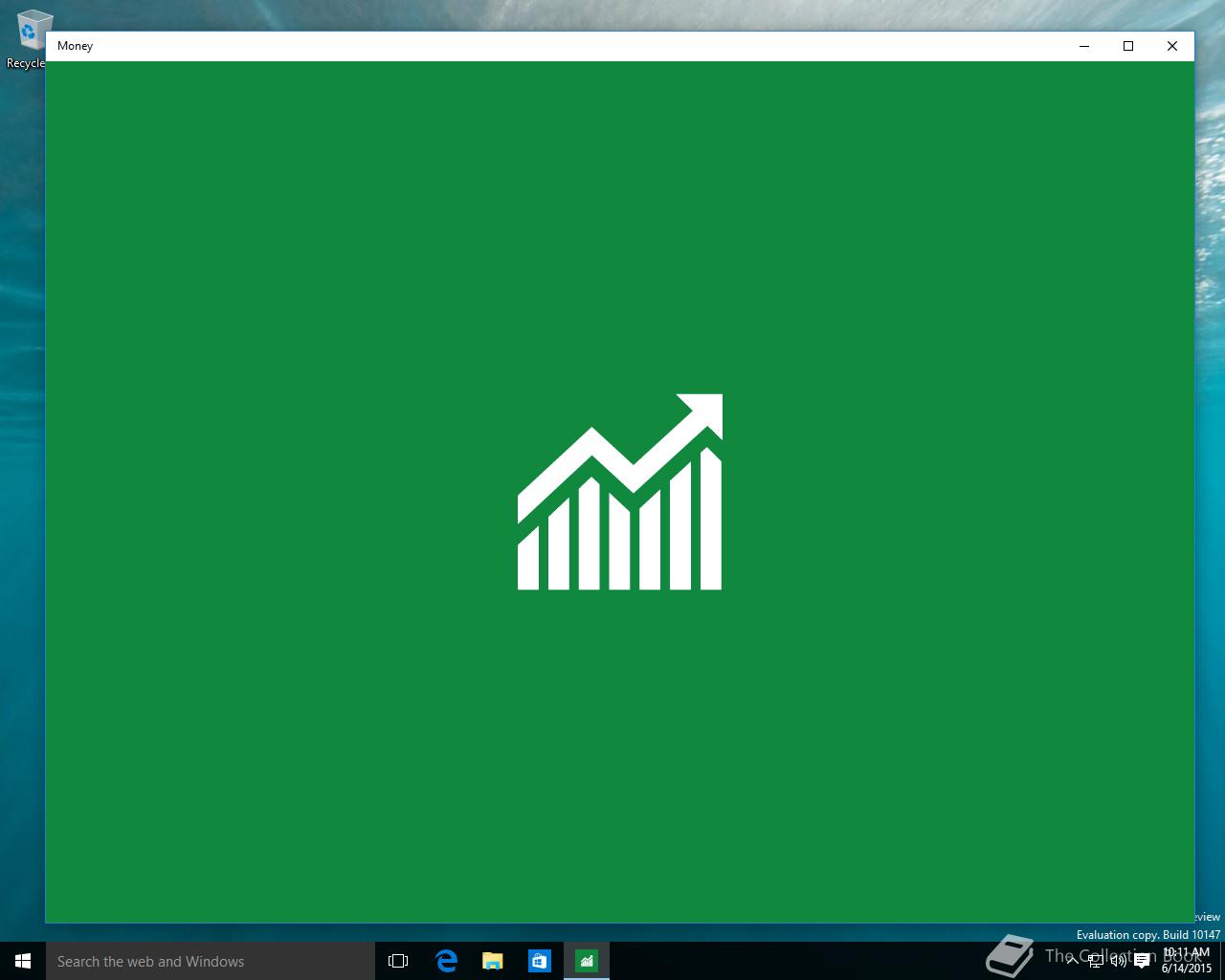Image resolution: width=1225 pixels, height=980 pixels.
Task: Open the volume control in the tray
Action: point(1118,961)
